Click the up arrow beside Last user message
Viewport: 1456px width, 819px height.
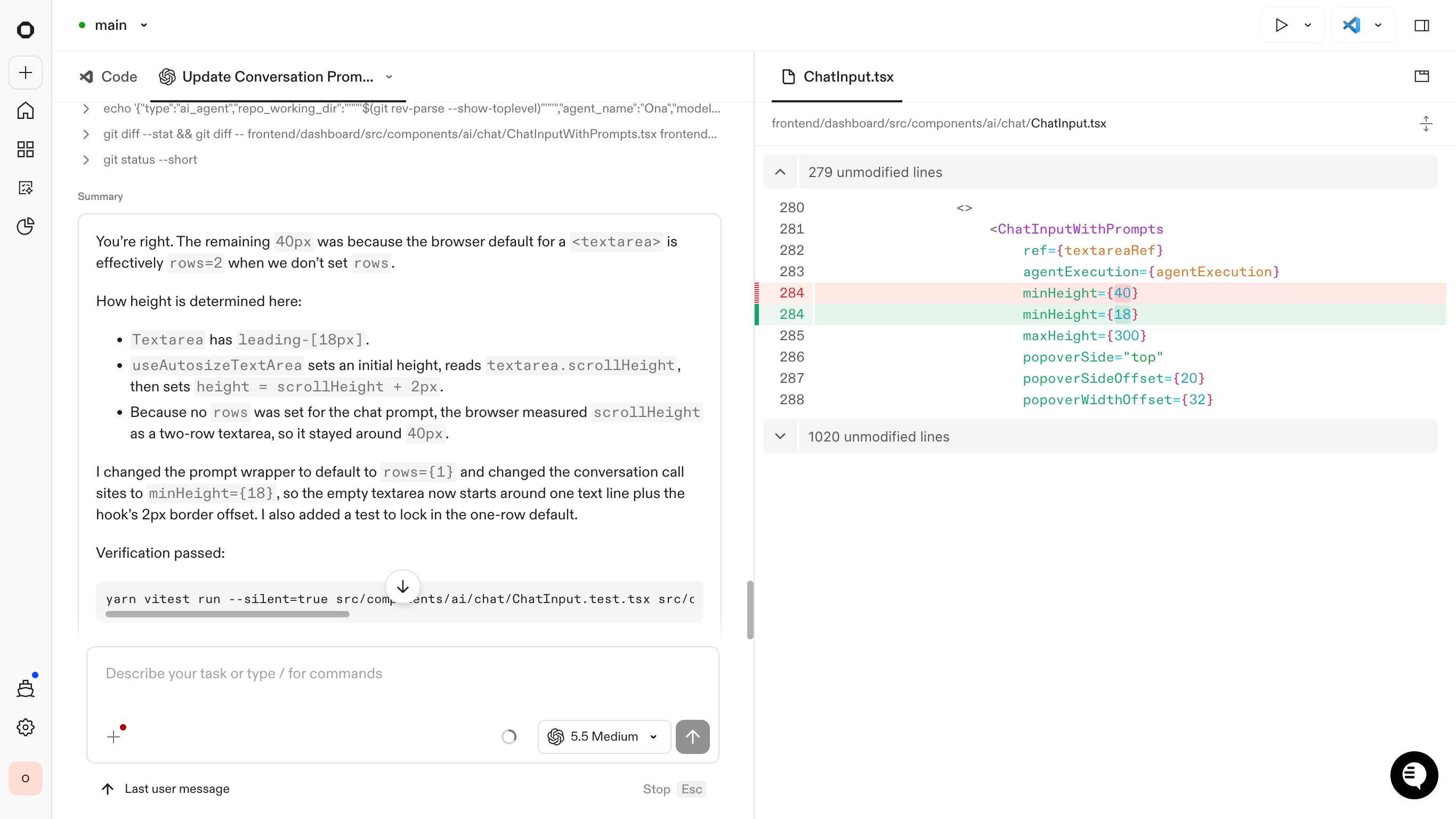tap(108, 789)
